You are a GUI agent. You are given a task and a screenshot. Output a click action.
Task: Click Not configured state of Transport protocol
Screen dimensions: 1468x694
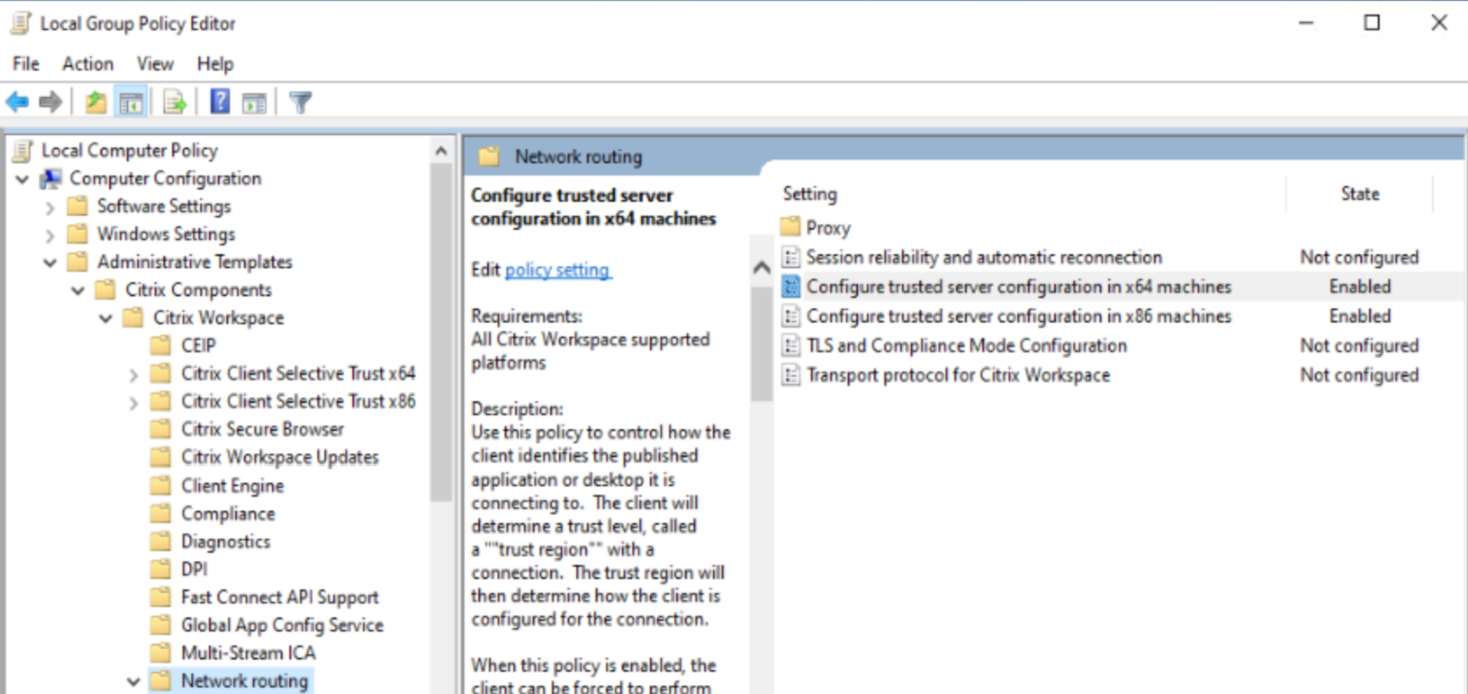click(x=1359, y=375)
